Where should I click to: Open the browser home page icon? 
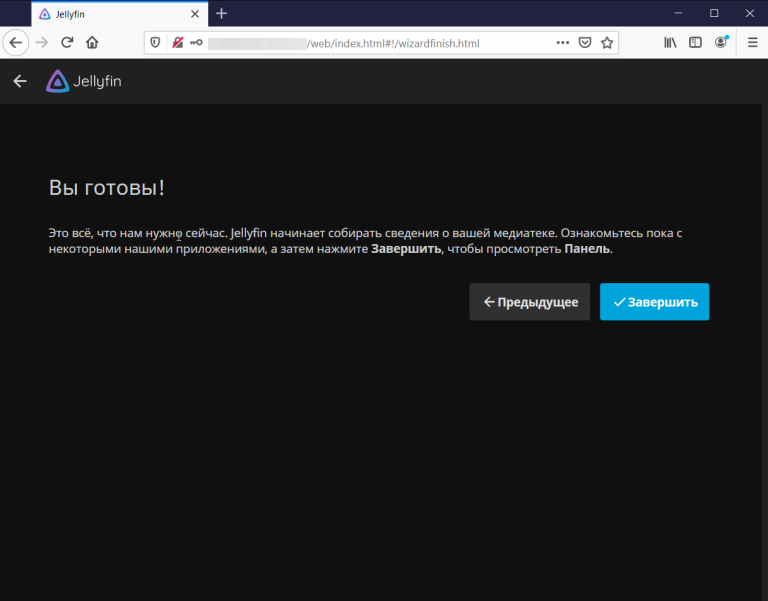click(x=92, y=43)
